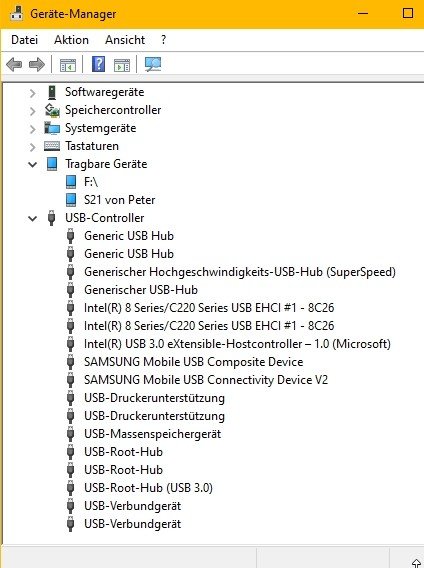
Task: Open the Ansicht menu
Action: click(125, 39)
